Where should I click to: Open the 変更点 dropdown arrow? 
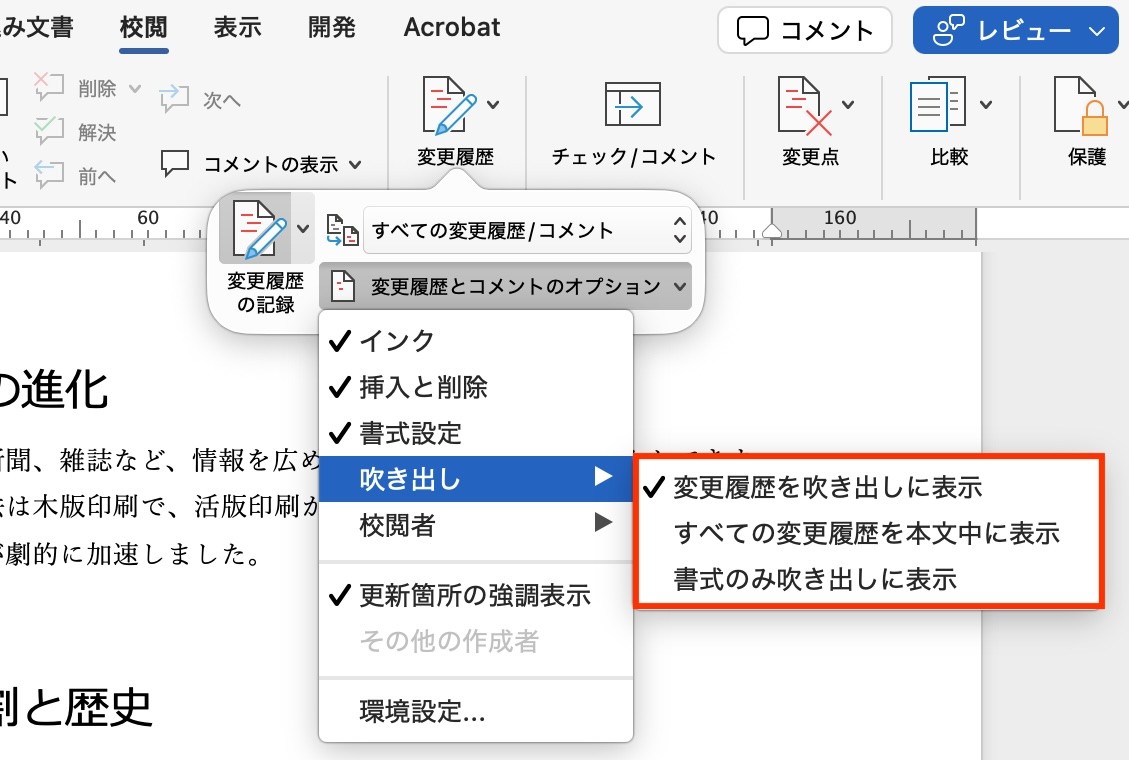(848, 104)
